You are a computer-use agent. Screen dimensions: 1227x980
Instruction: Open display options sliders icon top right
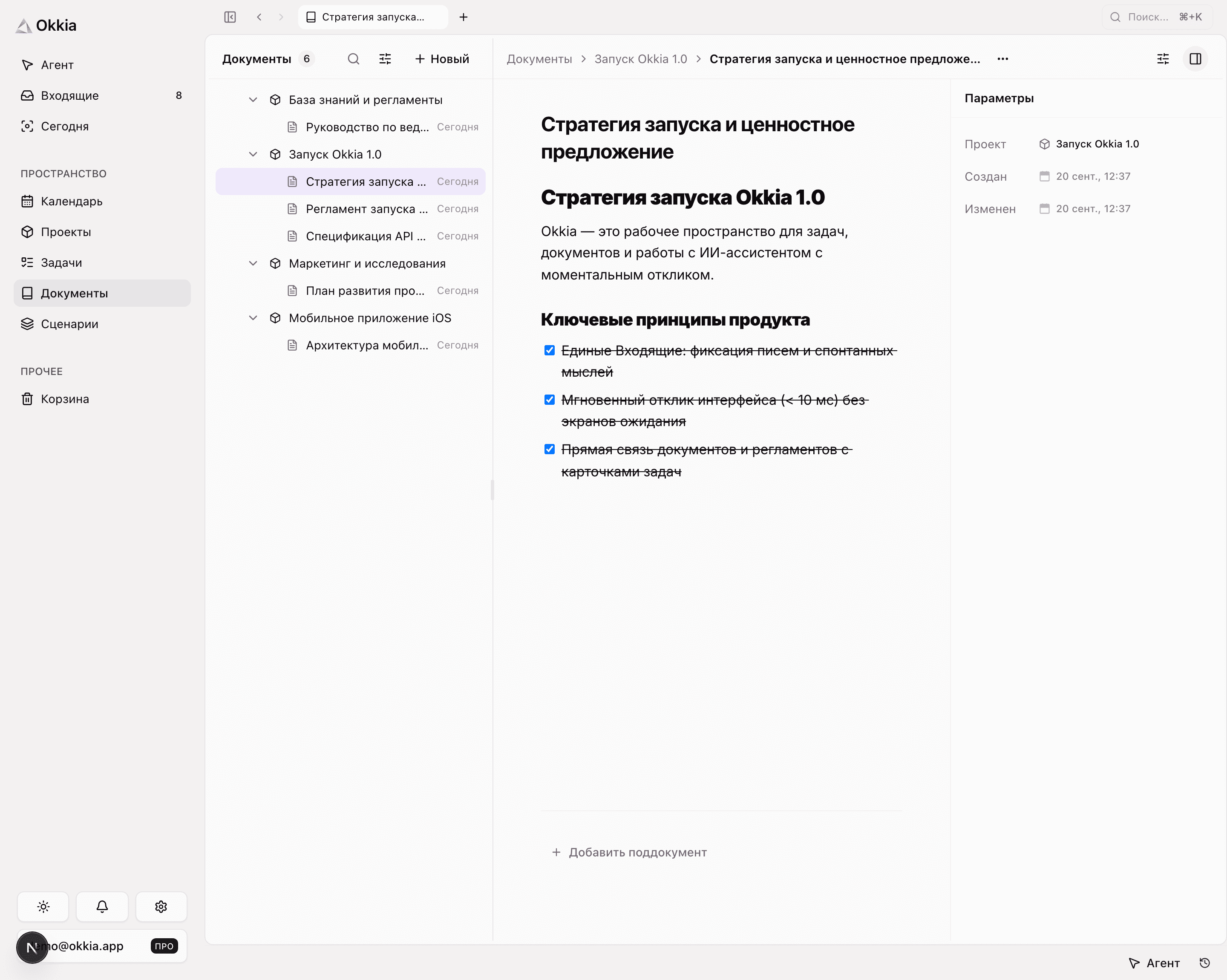tap(1163, 59)
